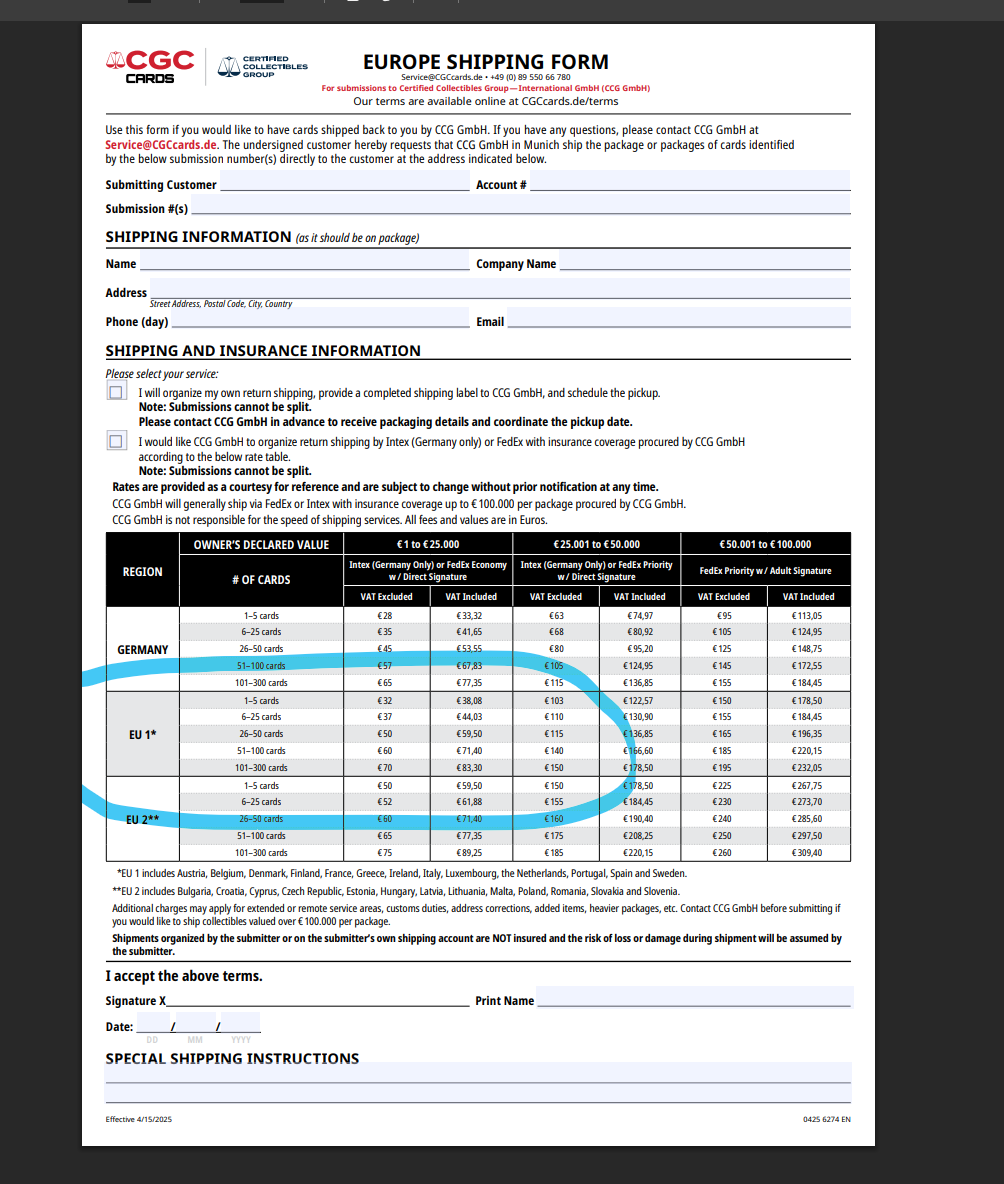Viewport: 1004px width, 1184px height.
Task: Click the '€285,60' price cell
Action: tap(807, 819)
